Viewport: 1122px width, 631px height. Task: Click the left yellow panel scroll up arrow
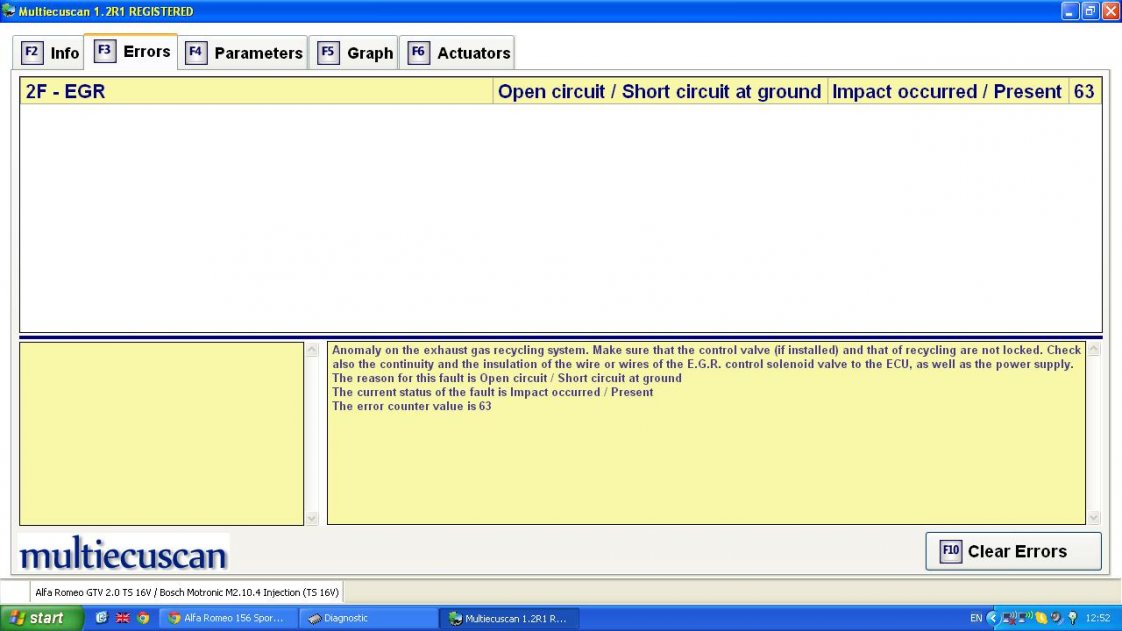point(311,349)
